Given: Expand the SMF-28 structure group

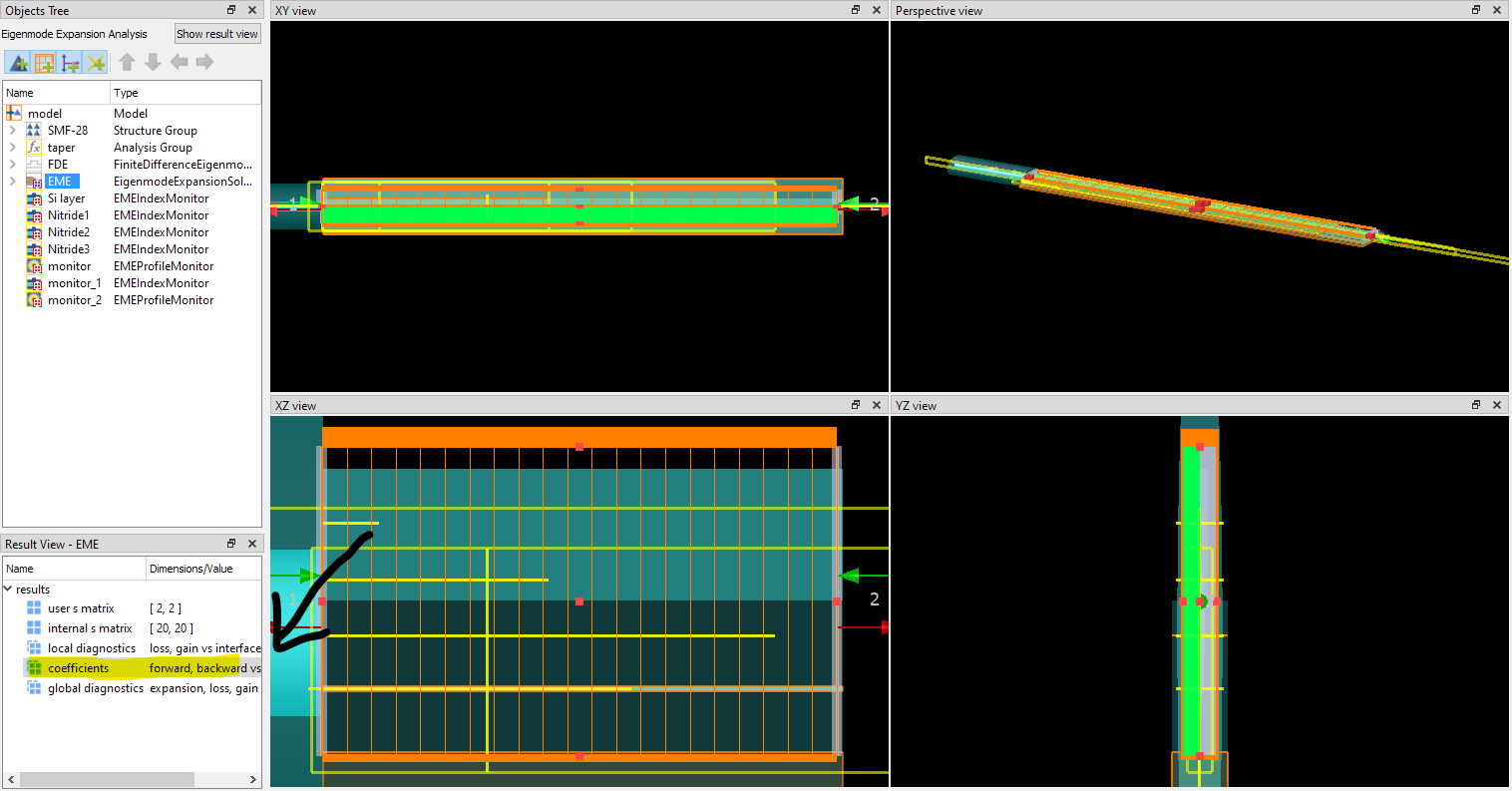Looking at the screenshot, I should [12, 131].
